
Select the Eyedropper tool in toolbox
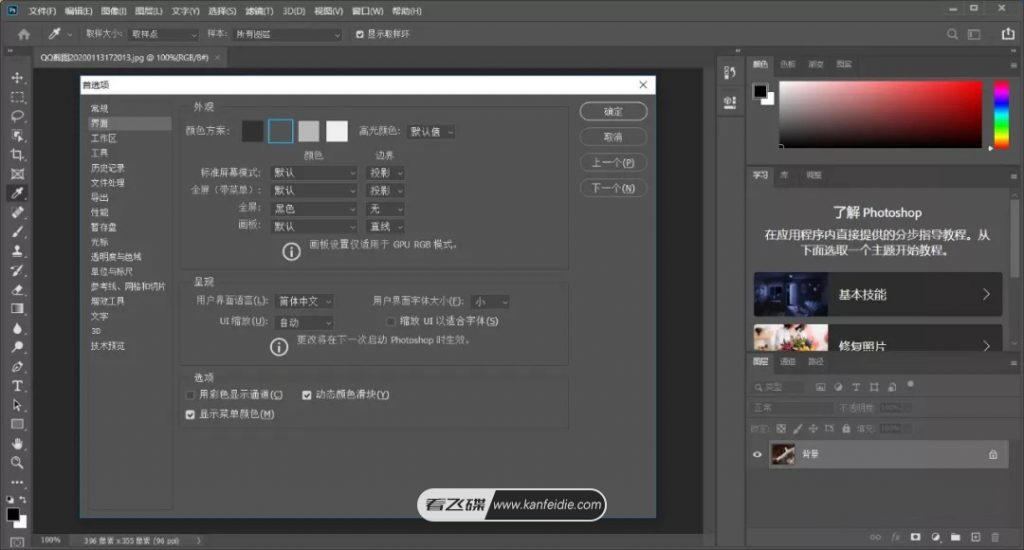(18, 193)
